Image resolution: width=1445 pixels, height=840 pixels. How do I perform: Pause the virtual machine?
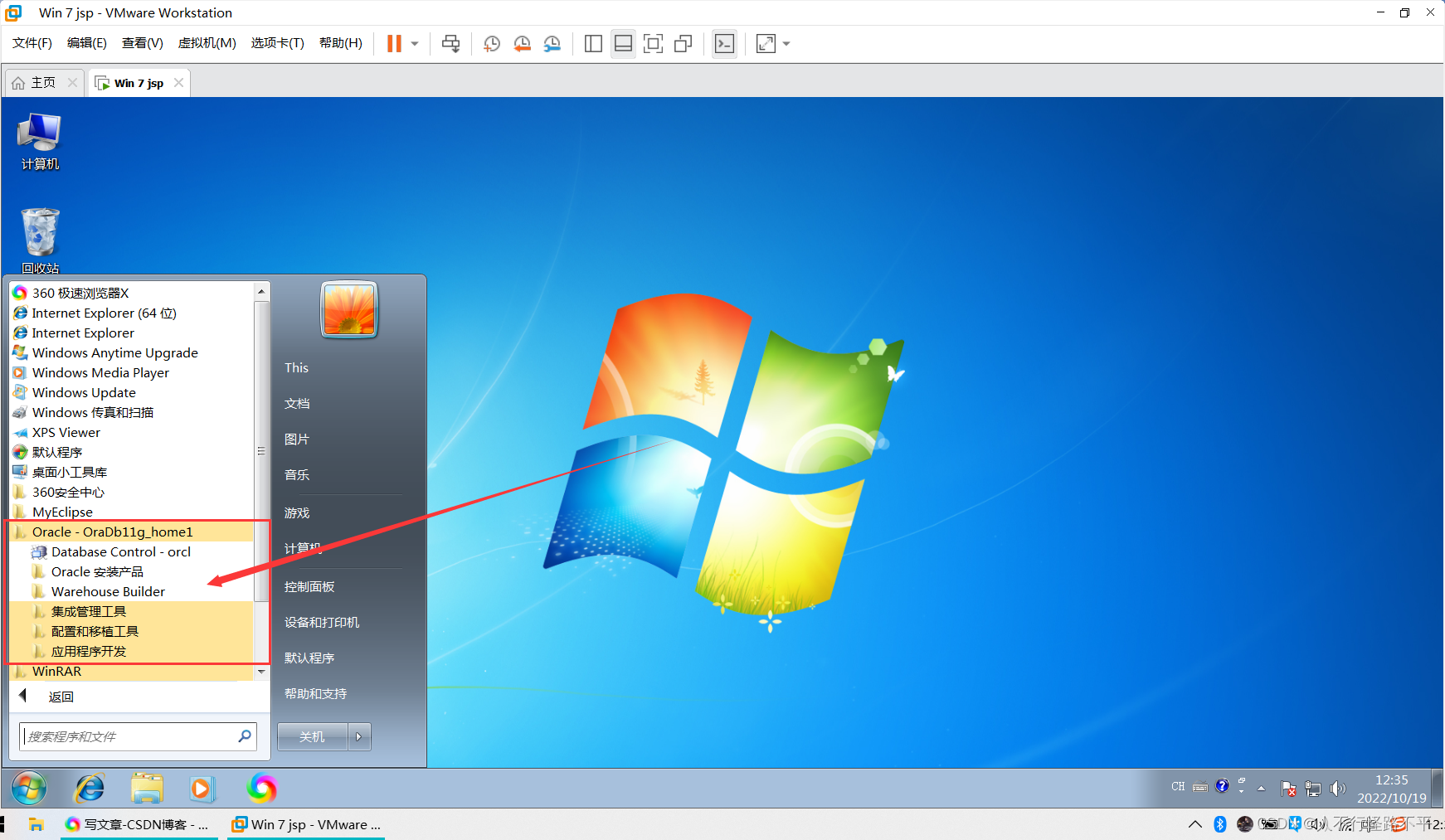click(394, 44)
